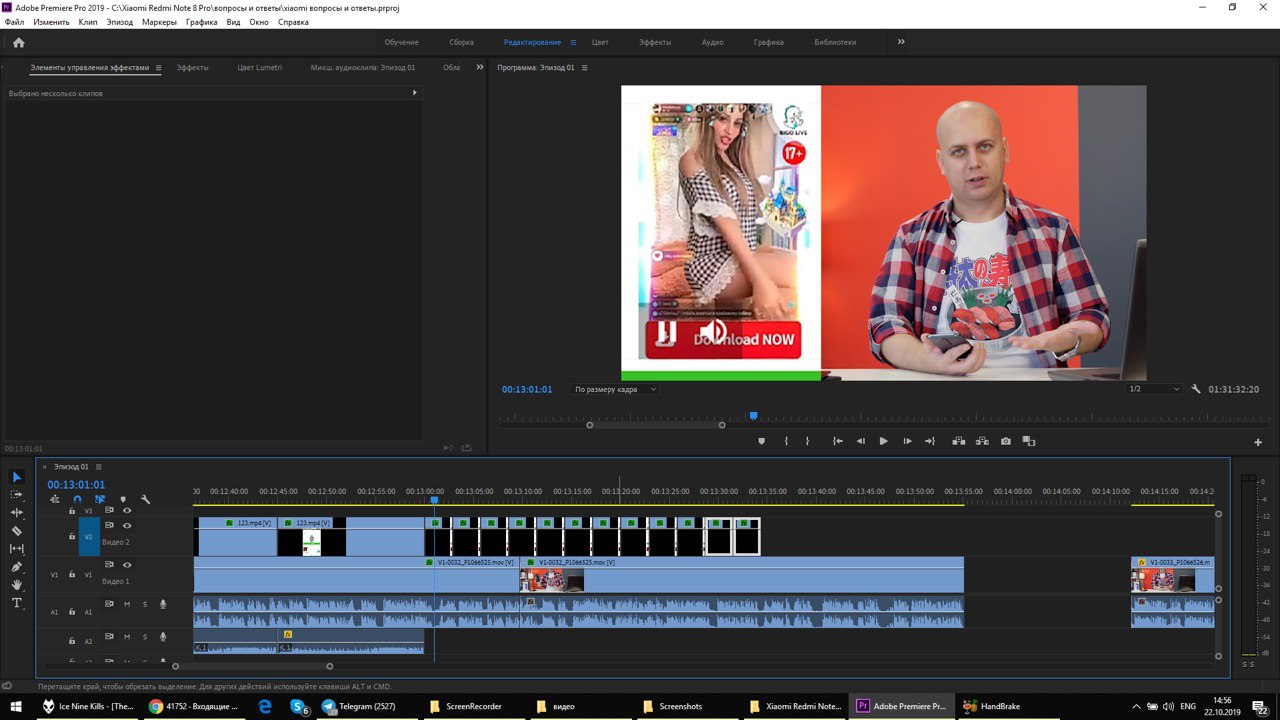1280x720 pixels.
Task: Hide the Видео 2 track output
Action: 127,525
